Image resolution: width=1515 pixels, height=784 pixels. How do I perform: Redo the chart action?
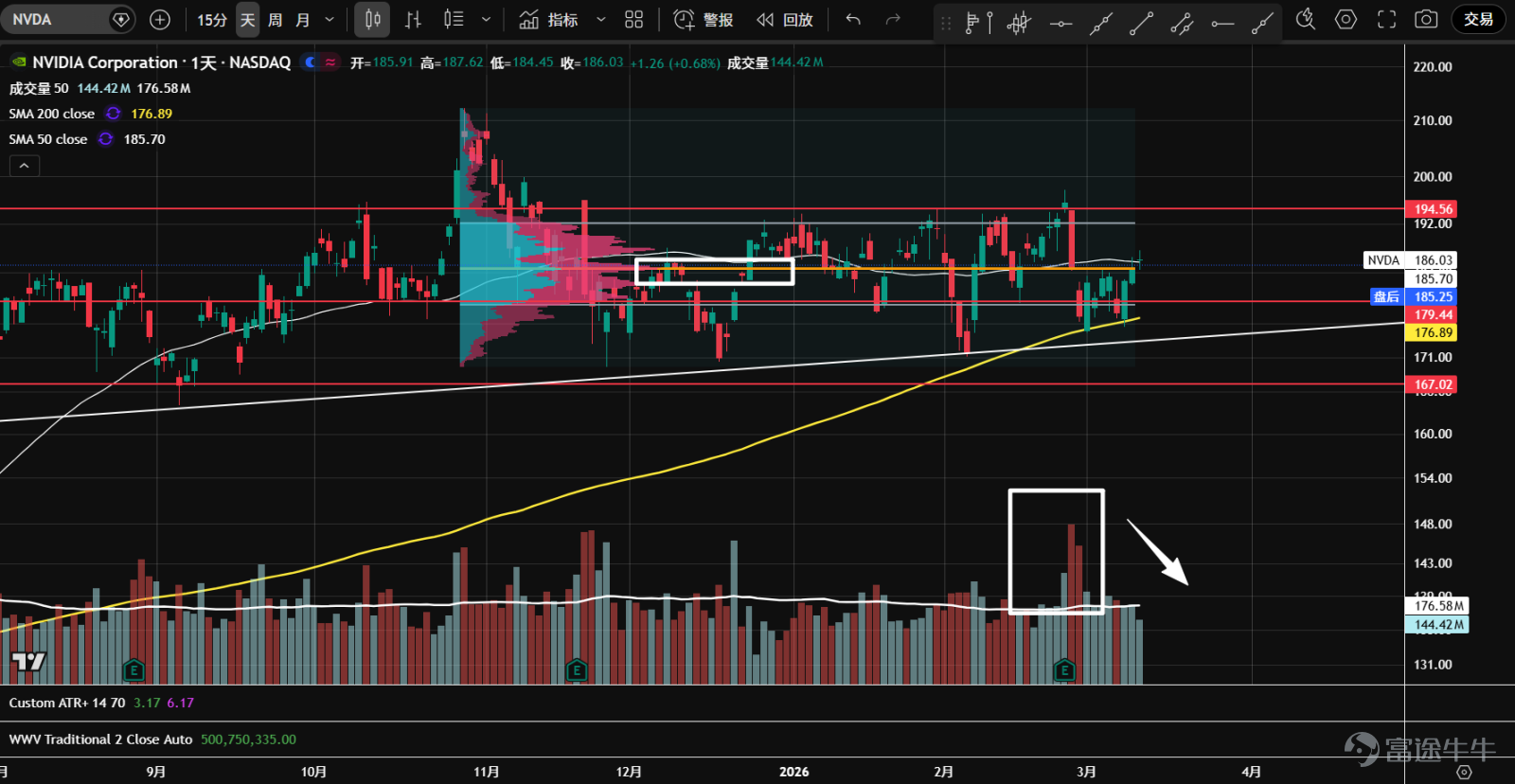pyautogui.click(x=893, y=19)
